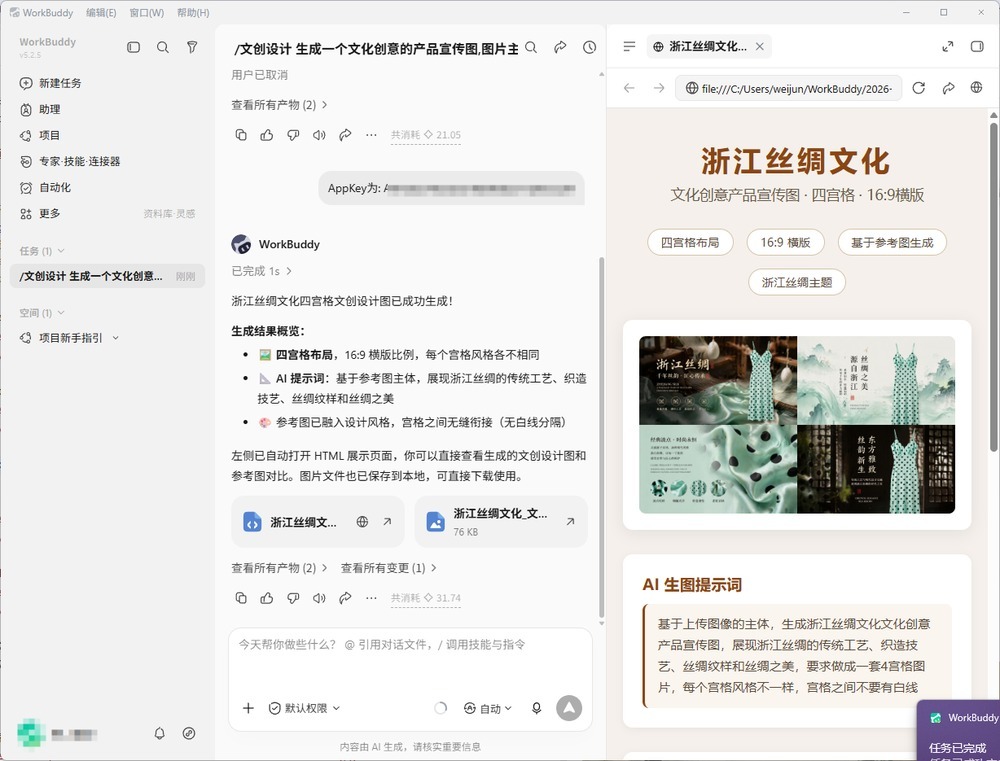Toggle the right preview panel layout icon
1000x761 pixels.
[x=977, y=46]
